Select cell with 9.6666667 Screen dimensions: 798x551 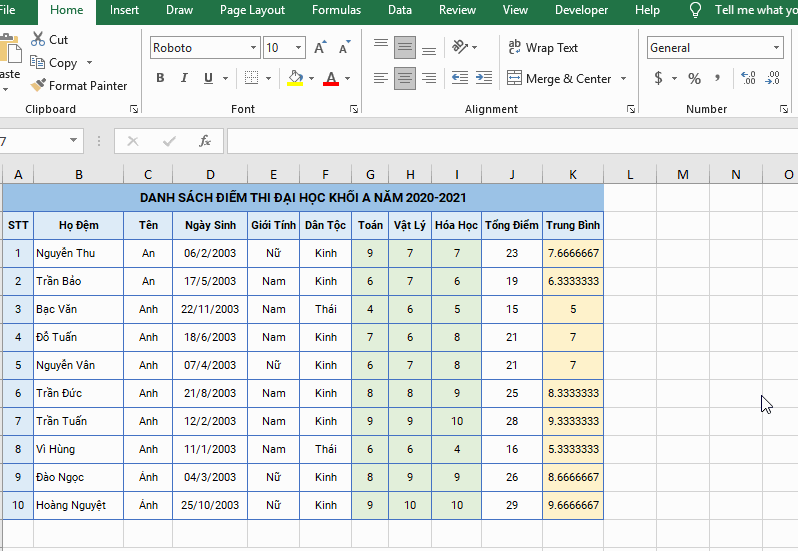coord(573,505)
